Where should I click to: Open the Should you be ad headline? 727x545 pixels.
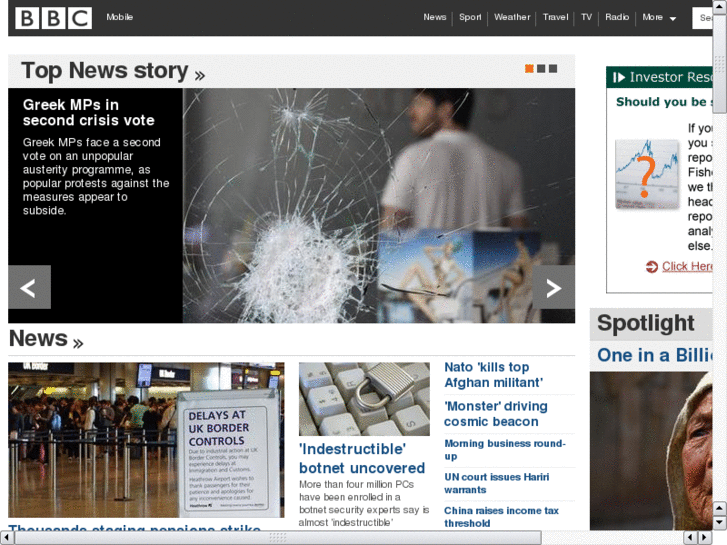tap(664, 102)
